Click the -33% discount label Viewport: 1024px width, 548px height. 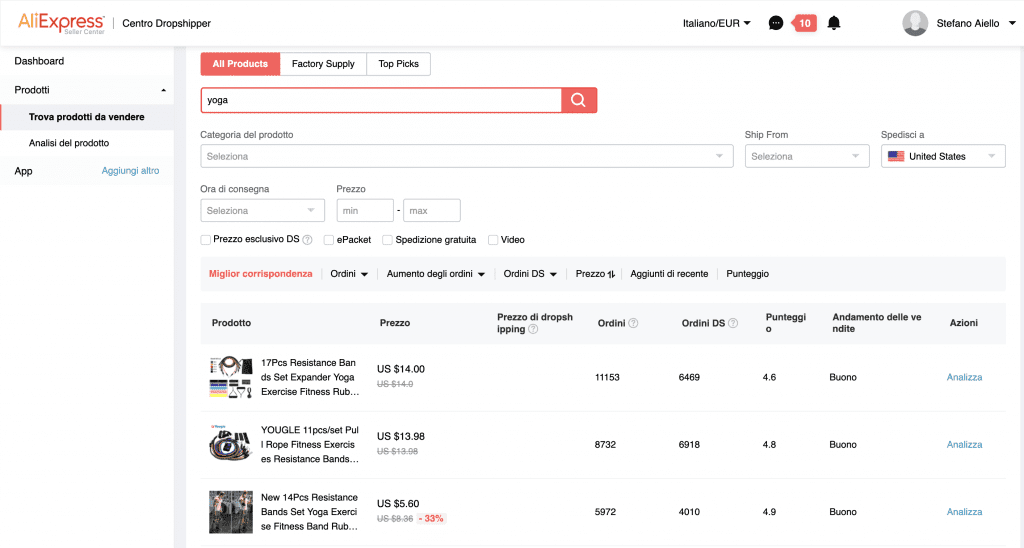pos(431,519)
